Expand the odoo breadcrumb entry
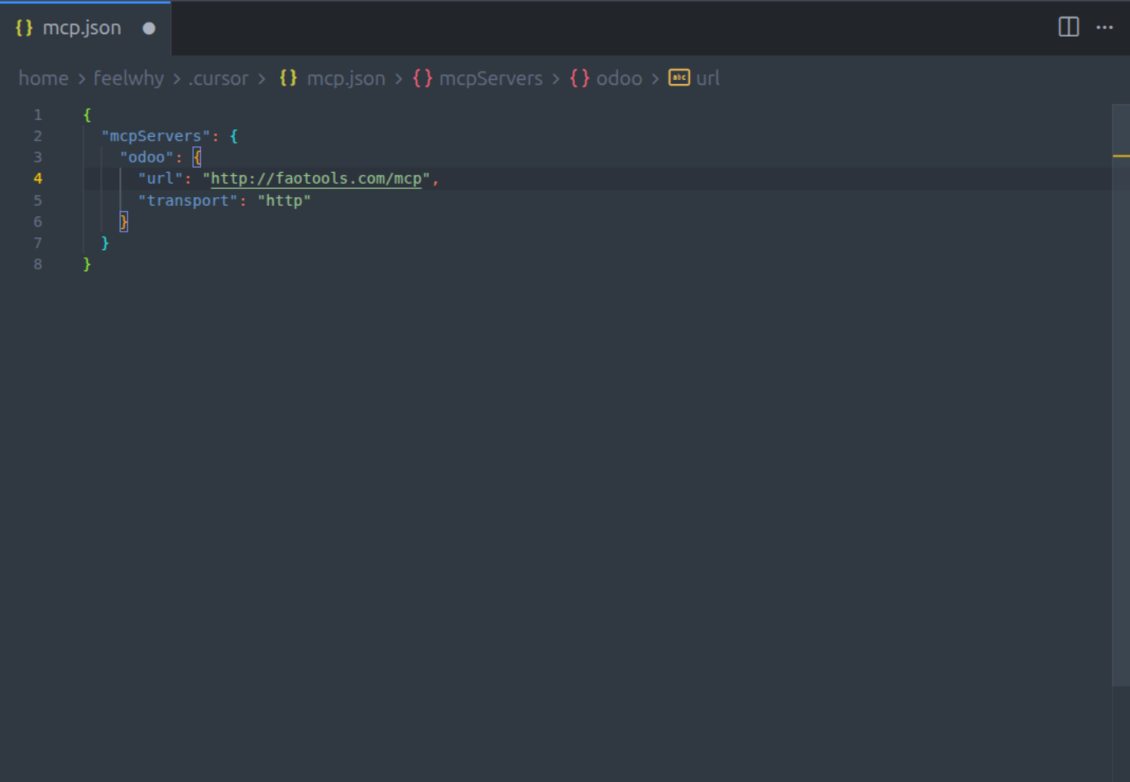This screenshot has height=782, width=1130. pos(619,78)
